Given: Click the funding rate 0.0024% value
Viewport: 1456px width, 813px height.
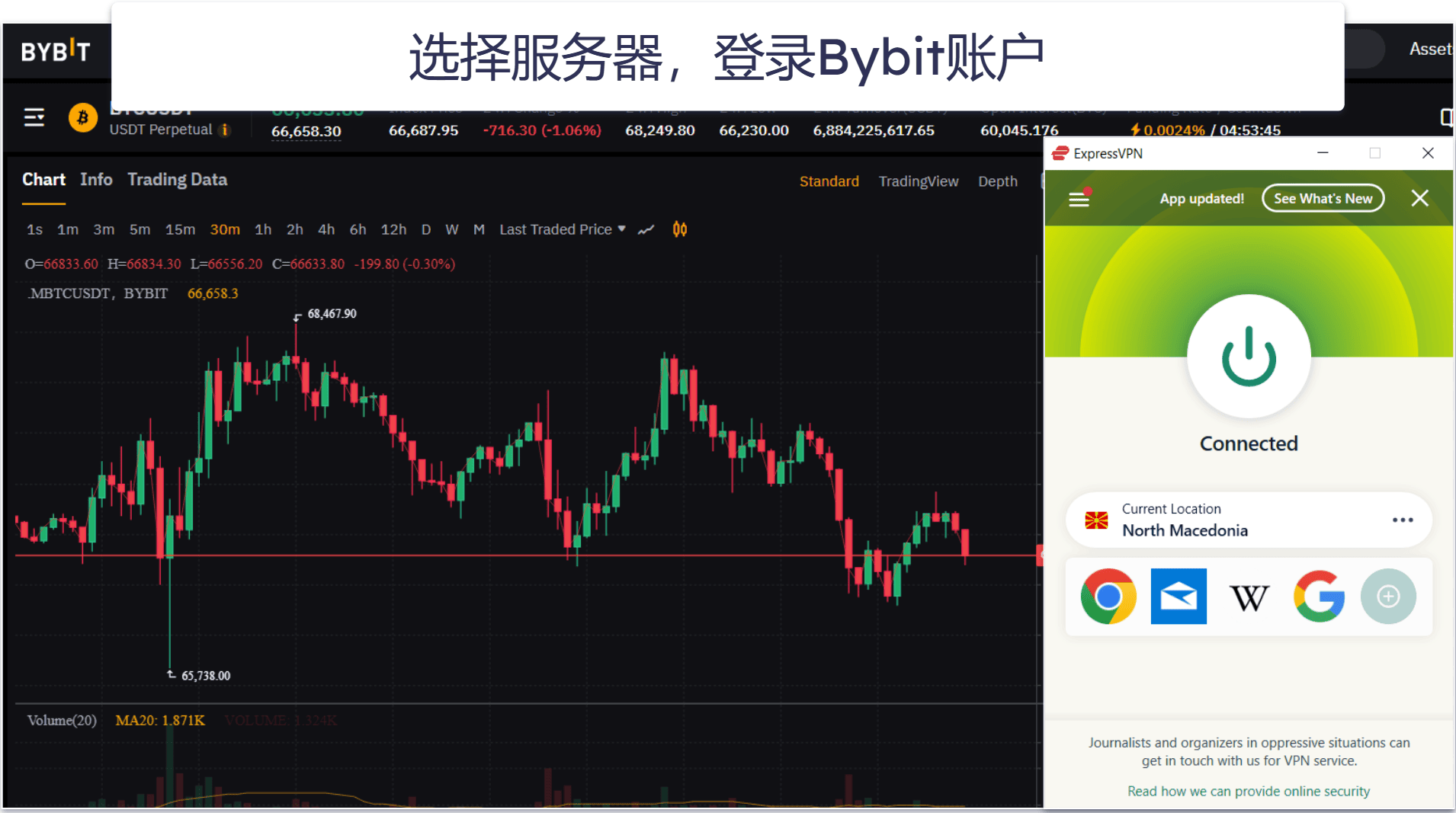Looking at the screenshot, I should (1173, 130).
